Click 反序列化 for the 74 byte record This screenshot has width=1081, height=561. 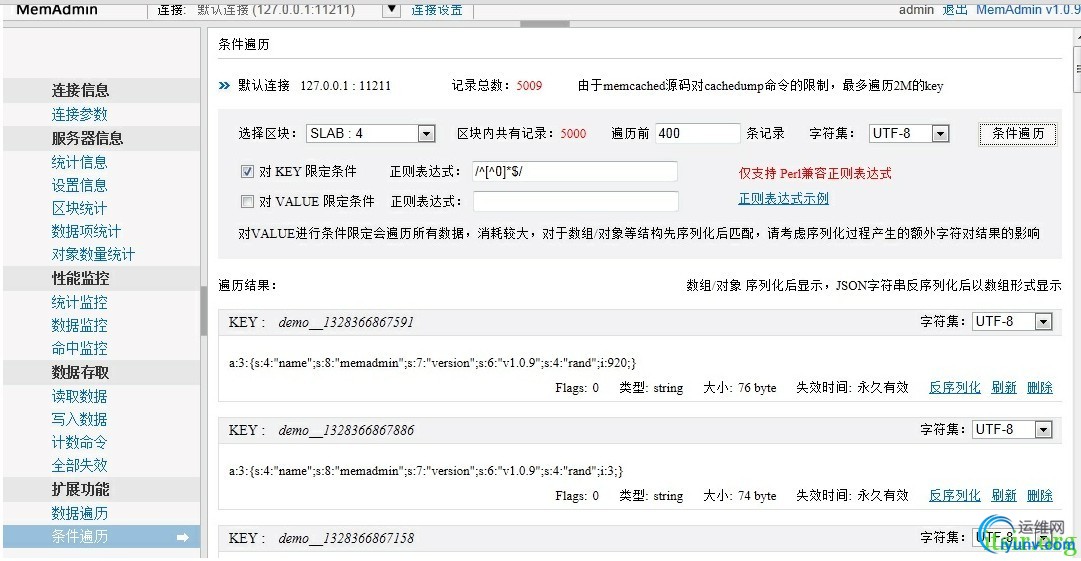coord(954,496)
